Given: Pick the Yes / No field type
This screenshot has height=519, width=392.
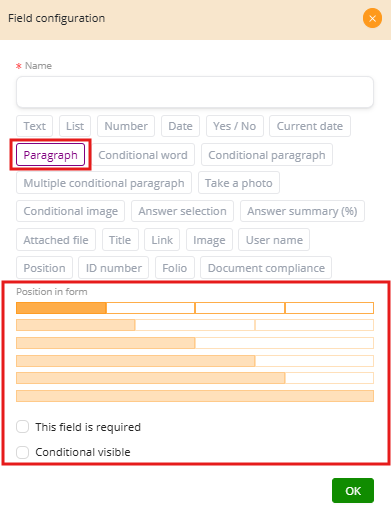Looking at the screenshot, I should coord(235,126).
